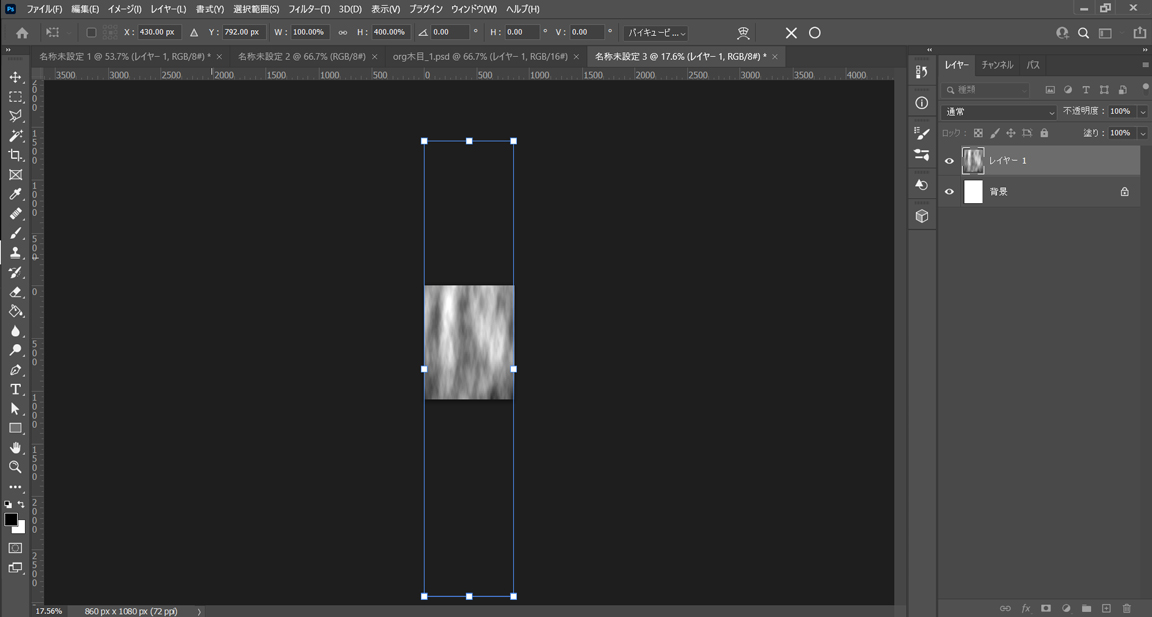Screen dimensions: 1152x617
Task: Click the foreground color swatch
Action: point(11,520)
